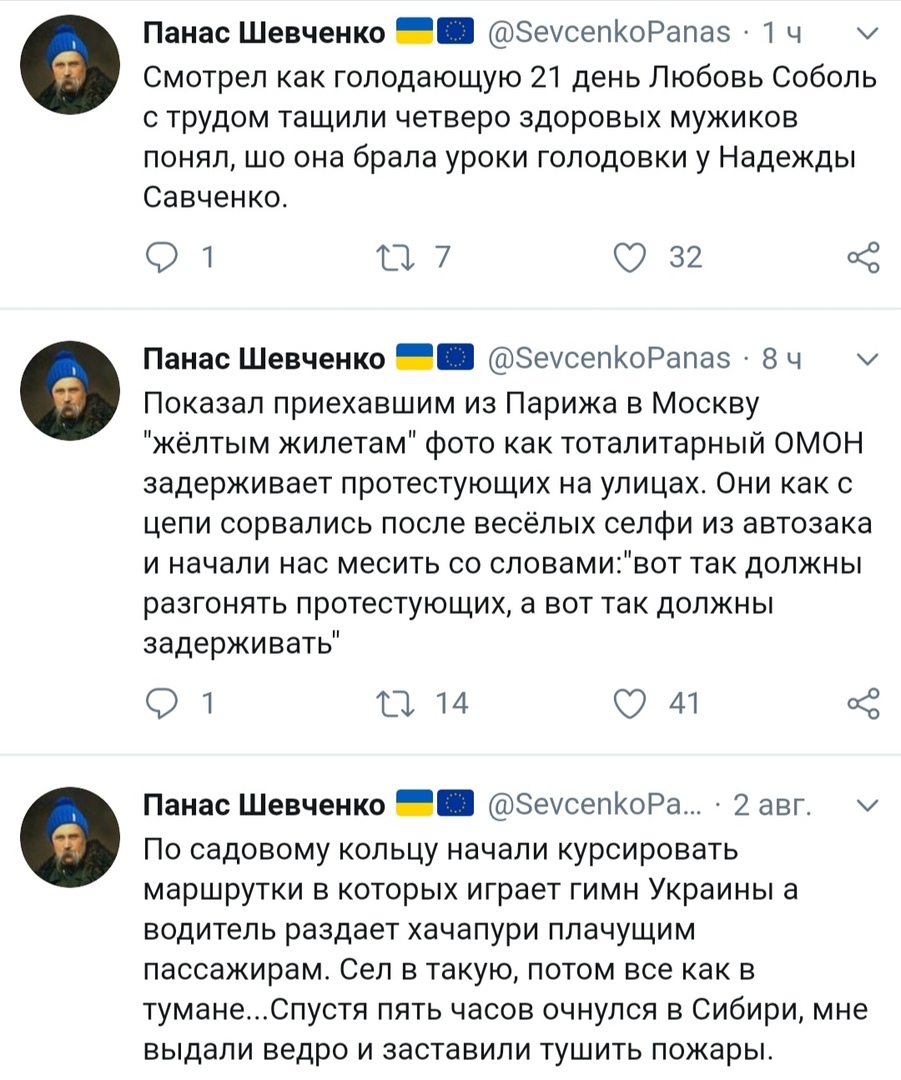The width and height of the screenshot is (901, 1080).
Task: Open the chevron menu on the 2 авг. tweet
Action: (x=868, y=805)
